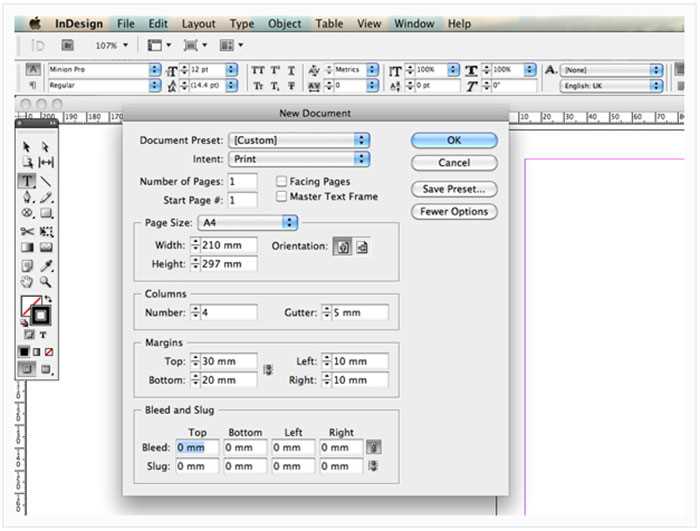Open the Page Size A4 dropdown
Viewport: 700px width, 531px height.
coord(248,222)
